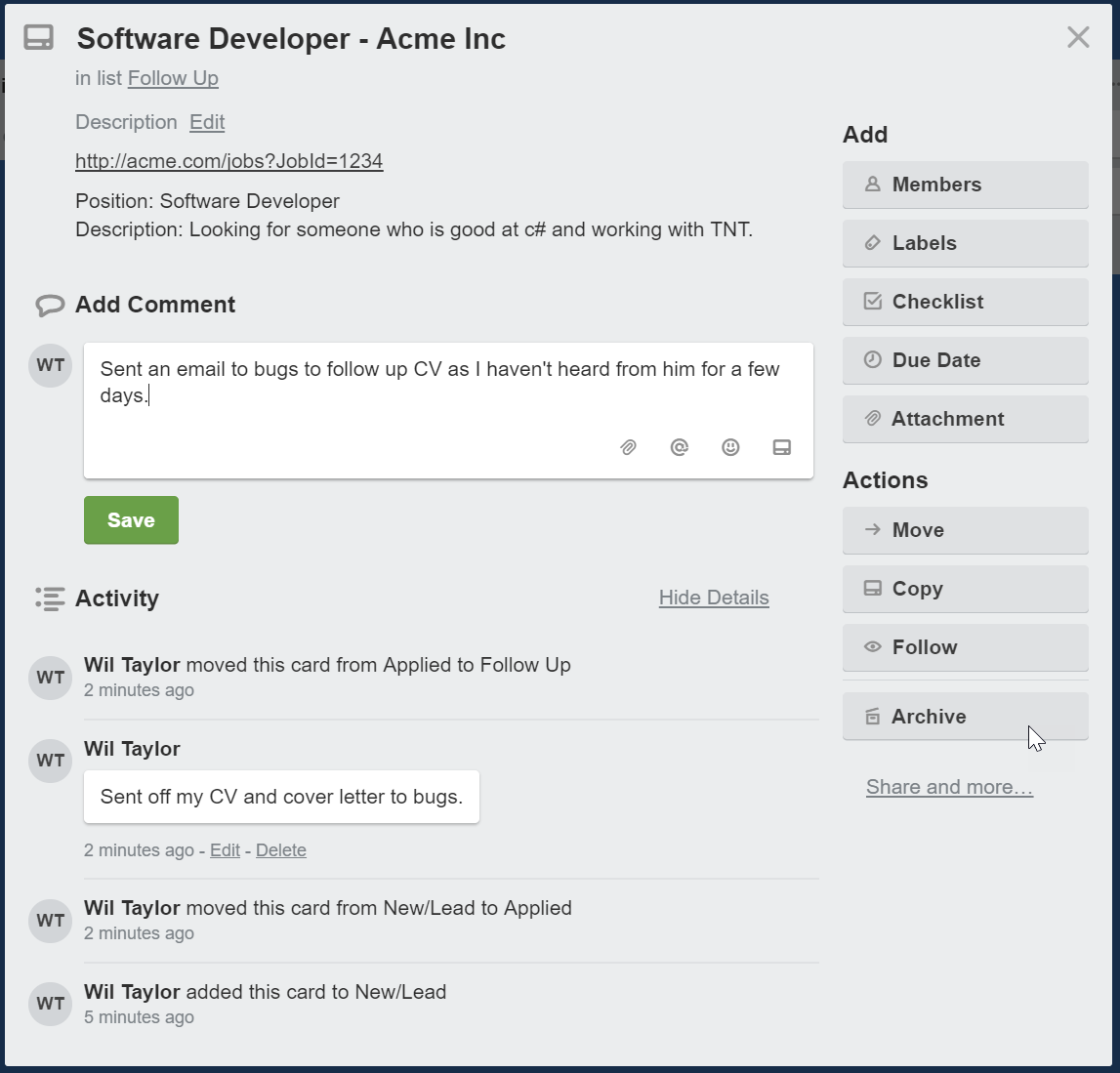Open the emoji picker smiley icon
1120x1073 pixels.
[730, 447]
